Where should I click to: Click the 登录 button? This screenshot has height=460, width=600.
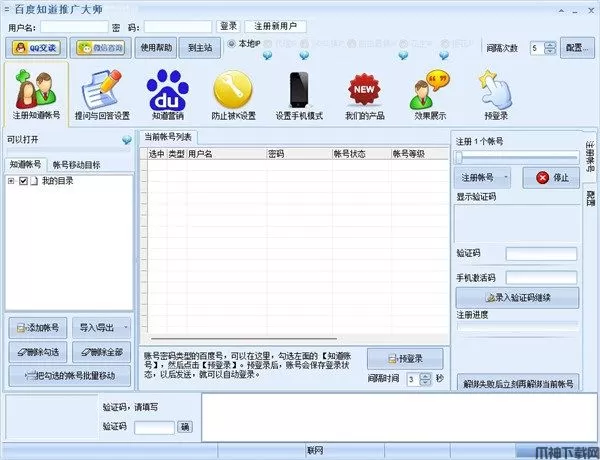[x=228, y=26]
